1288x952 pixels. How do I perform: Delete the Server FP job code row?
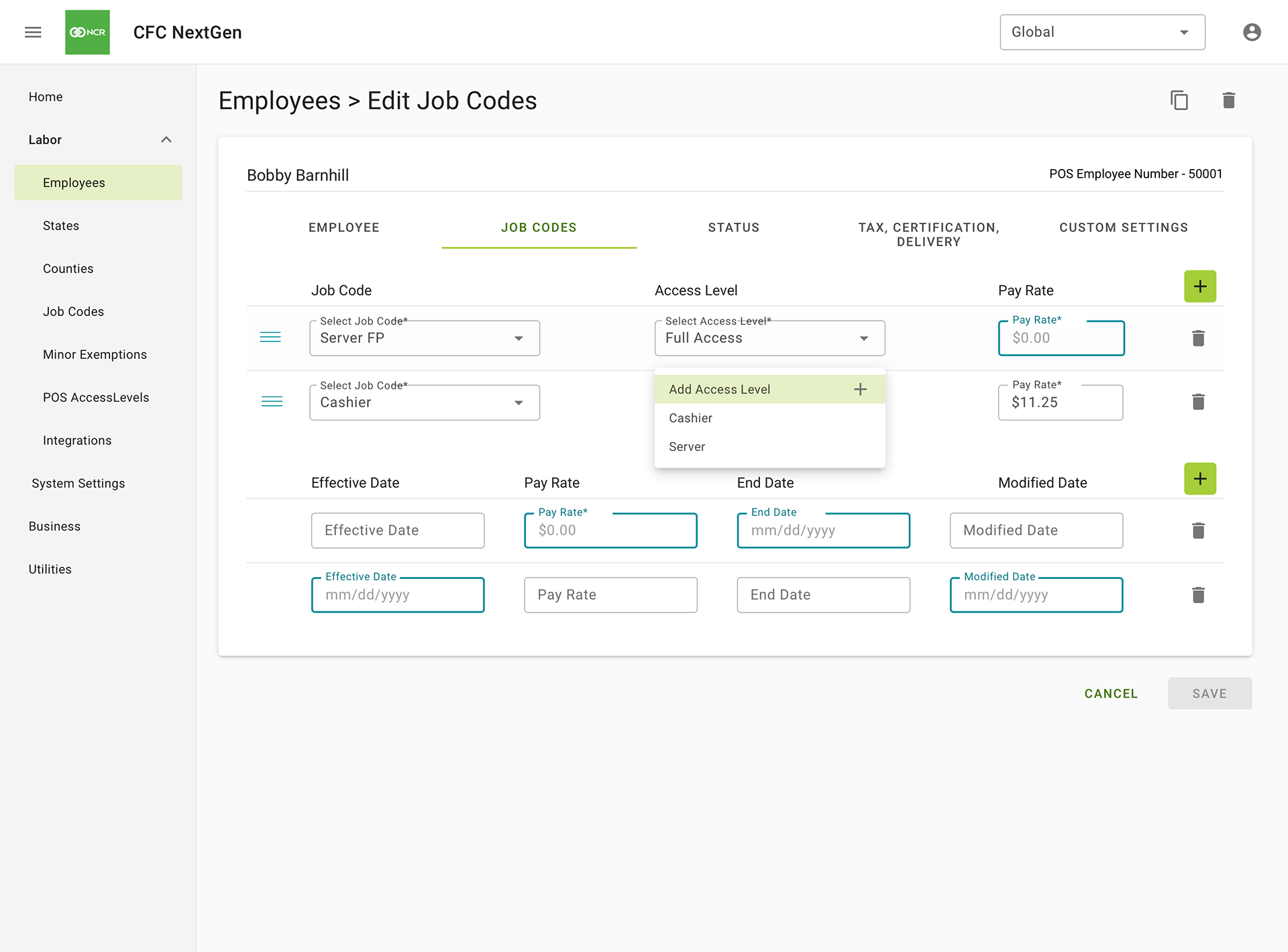pyautogui.click(x=1198, y=338)
